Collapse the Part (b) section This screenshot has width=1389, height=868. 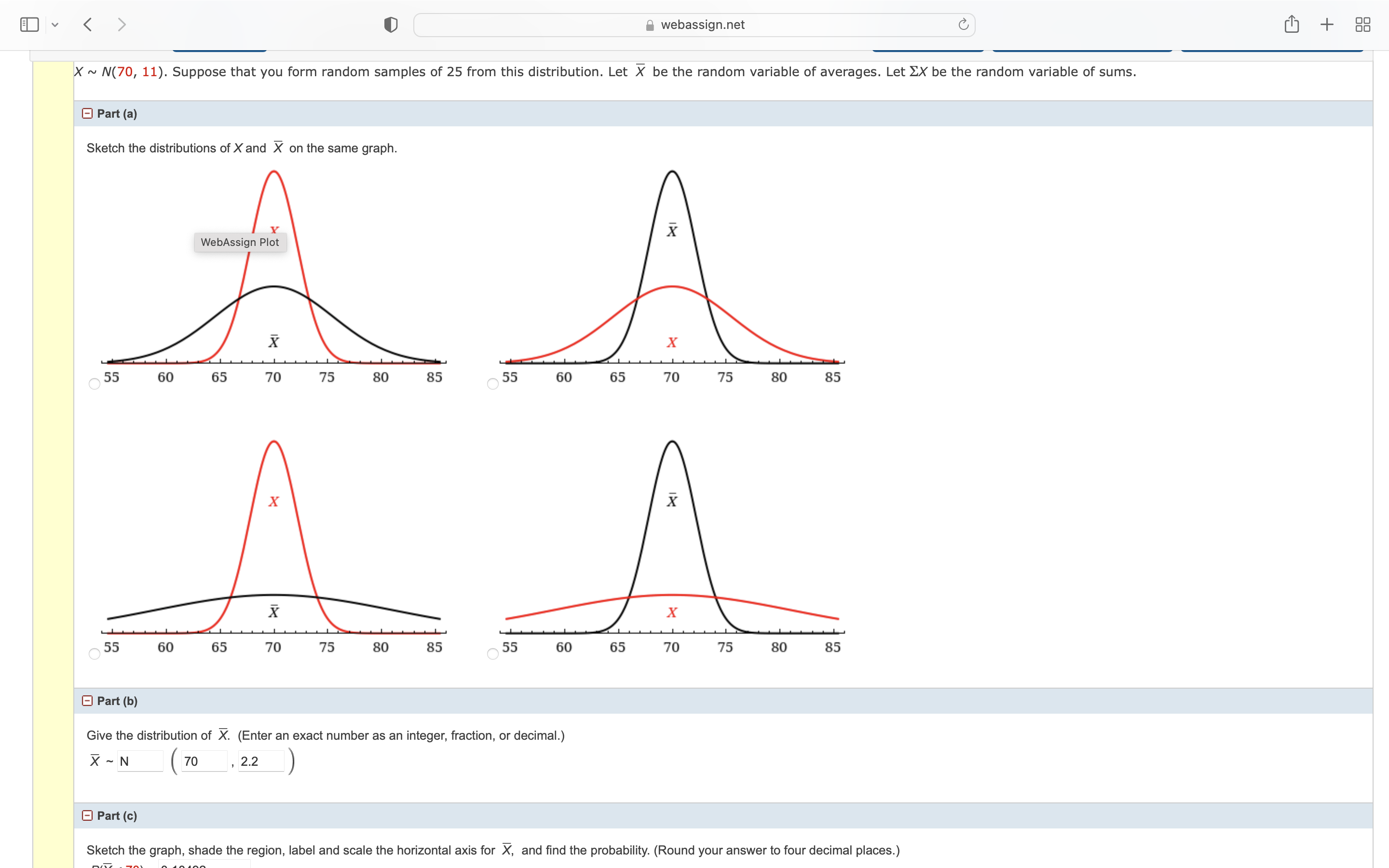pyautogui.click(x=87, y=701)
